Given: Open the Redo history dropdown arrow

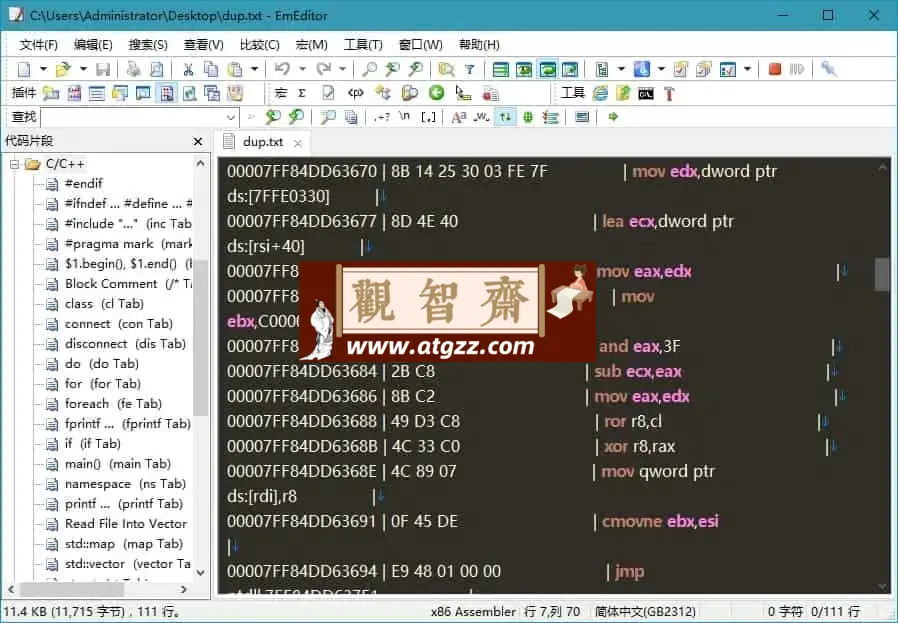Looking at the screenshot, I should [x=342, y=69].
